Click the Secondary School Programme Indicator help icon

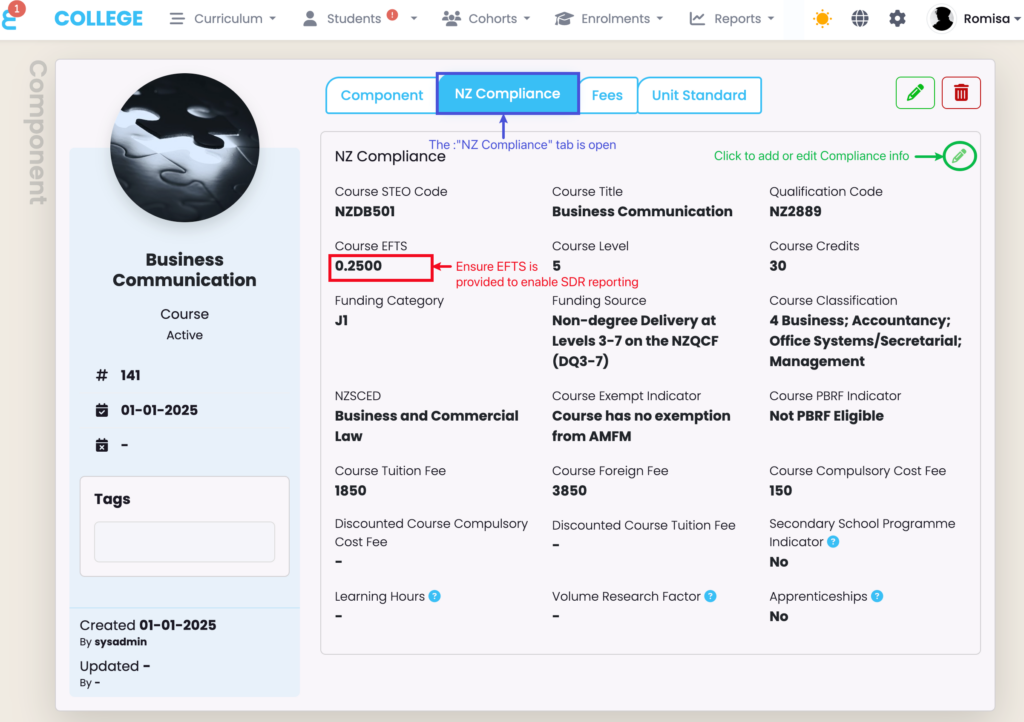click(833, 542)
